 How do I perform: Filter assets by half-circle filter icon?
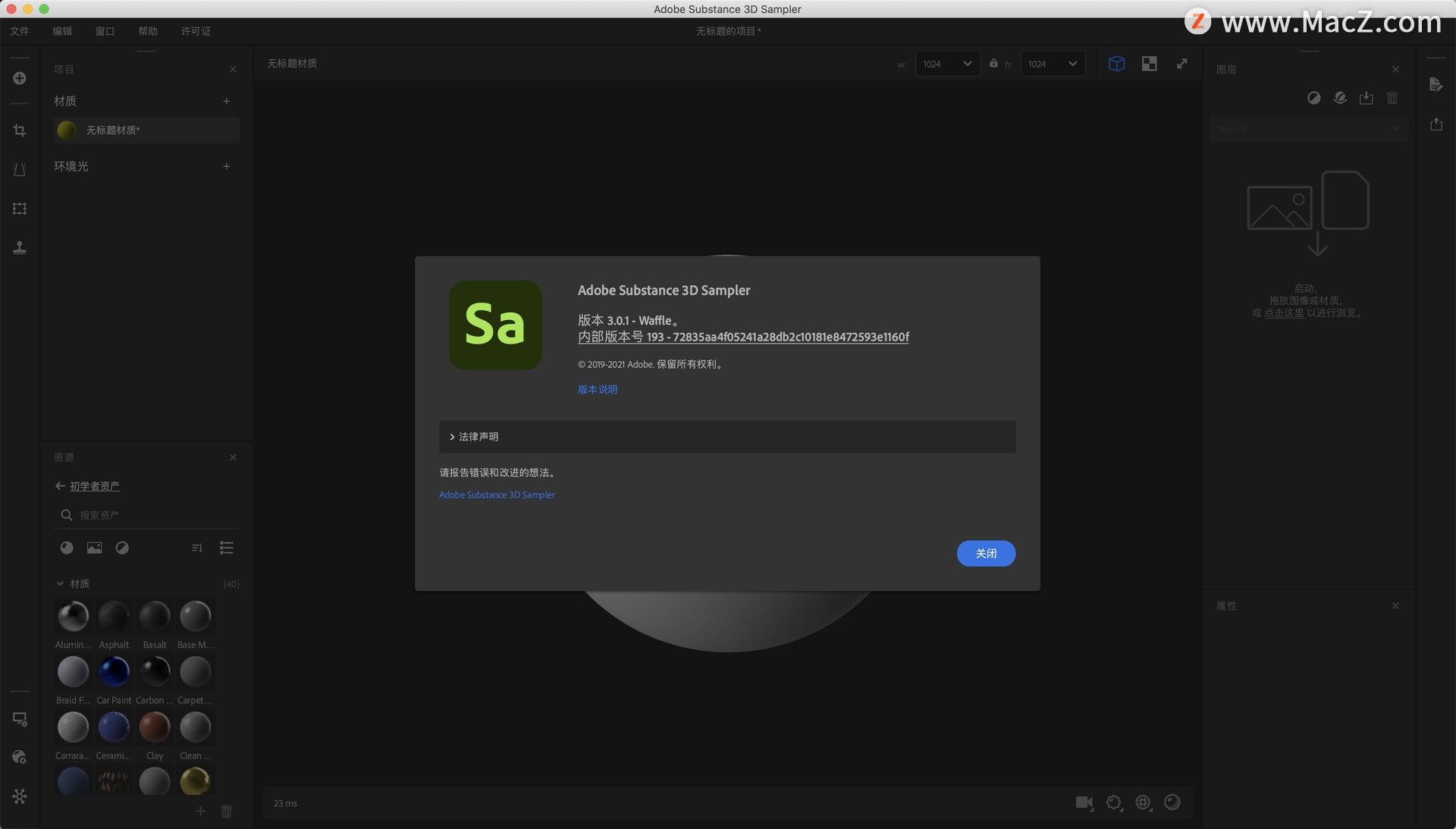coord(122,548)
